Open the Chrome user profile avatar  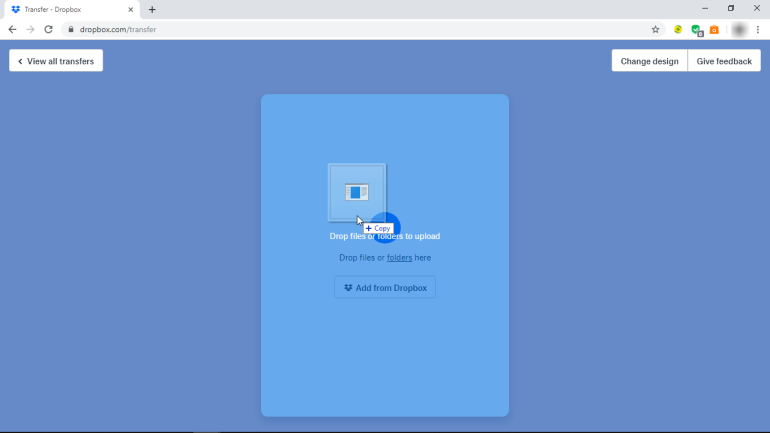click(x=739, y=30)
